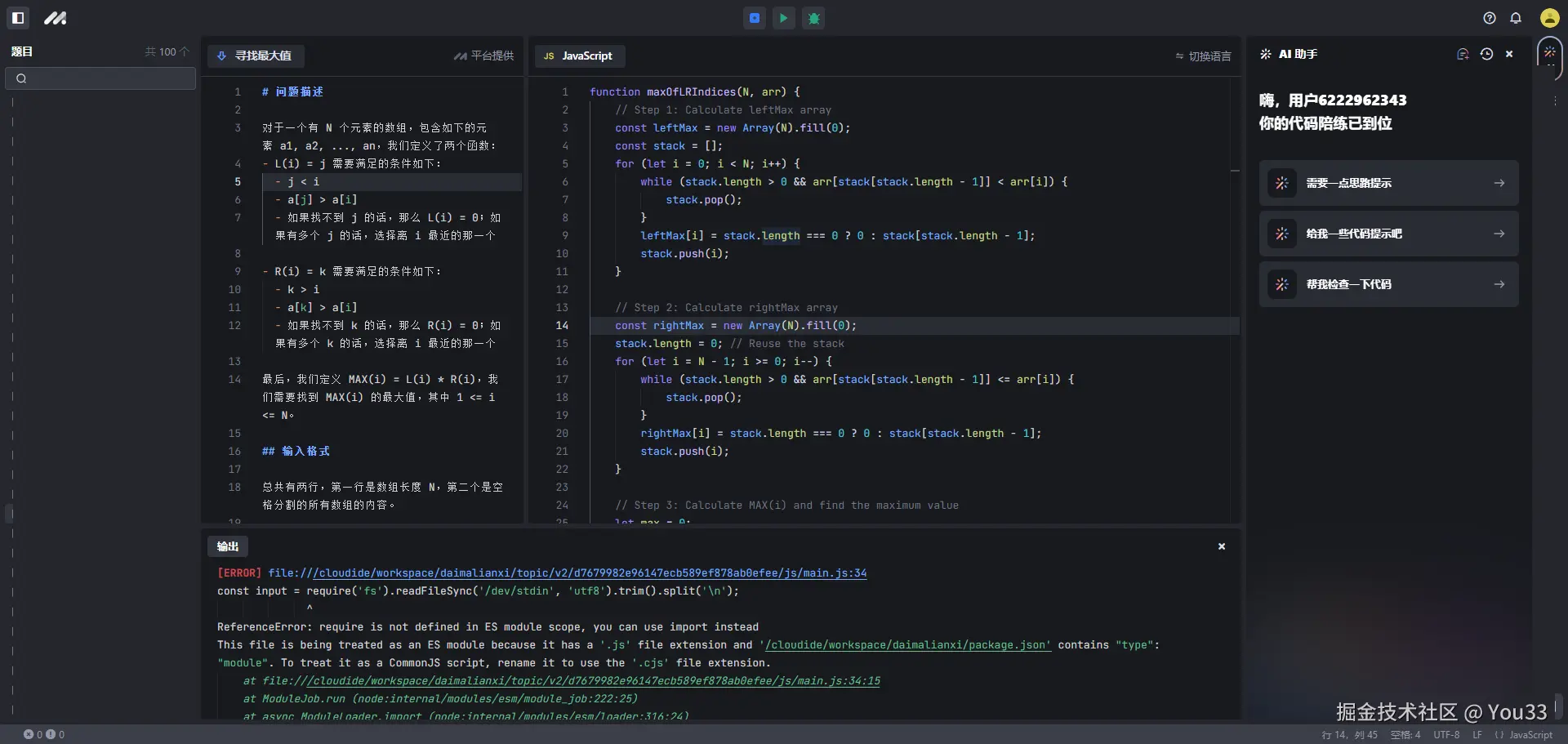Viewport: 1568px width, 744px height.
Task: Click 切换语言 to switch language
Action: coord(1203,56)
